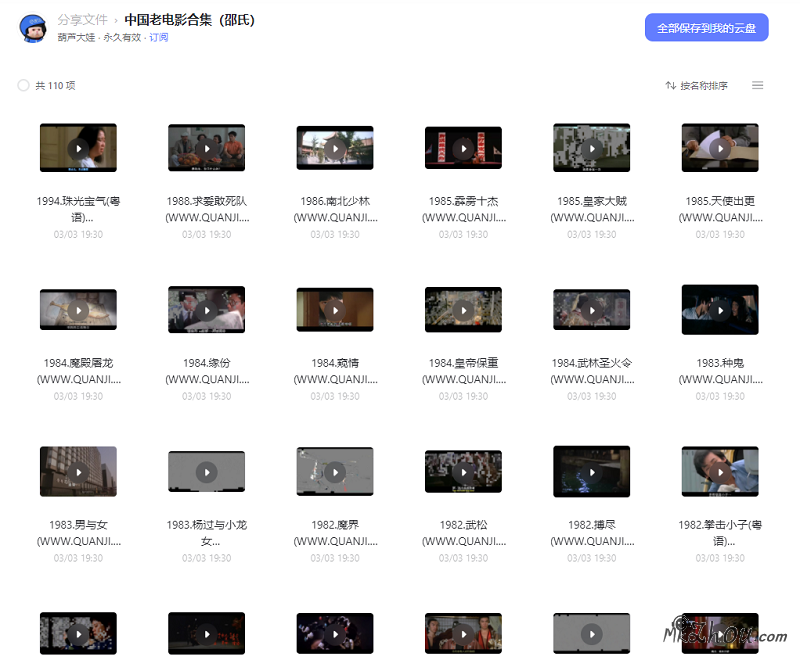Open the 1984.魔殿屠龙 file name

point(78,371)
